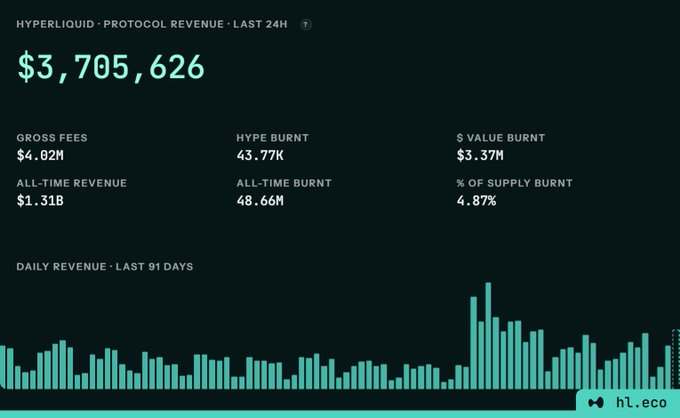Click the Daily Revenue Last 91 Days heading
This screenshot has width=680, height=418.
105,267
